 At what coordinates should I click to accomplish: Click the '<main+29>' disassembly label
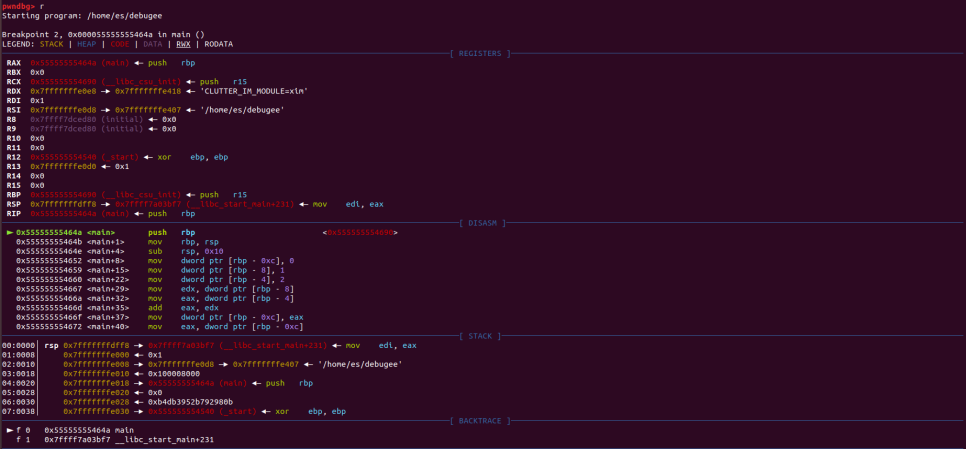pyautogui.click(x=108, y=289)
